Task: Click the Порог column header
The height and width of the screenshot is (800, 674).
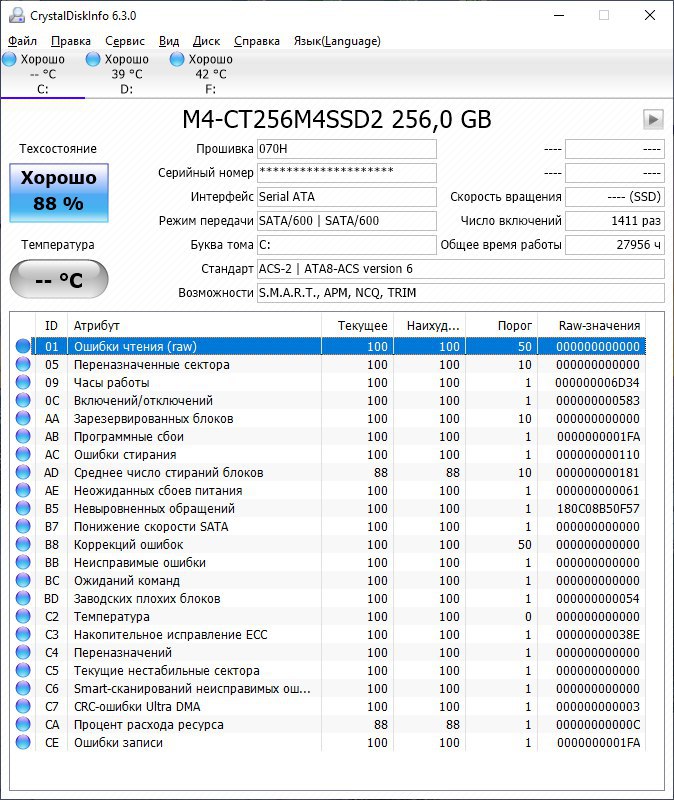Action: [502, 326]
